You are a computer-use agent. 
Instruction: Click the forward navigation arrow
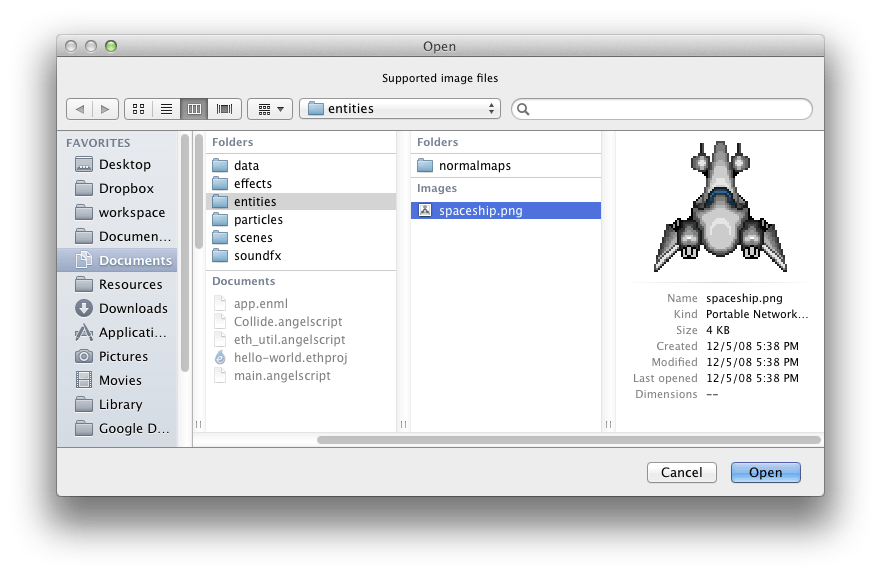pyautogui.click(x=106, y=108)
